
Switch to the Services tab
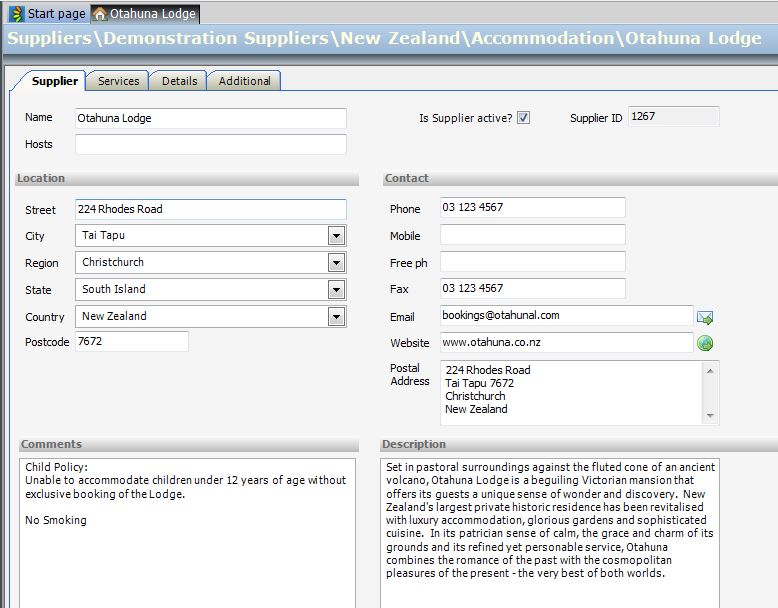(x=118, y=81)
